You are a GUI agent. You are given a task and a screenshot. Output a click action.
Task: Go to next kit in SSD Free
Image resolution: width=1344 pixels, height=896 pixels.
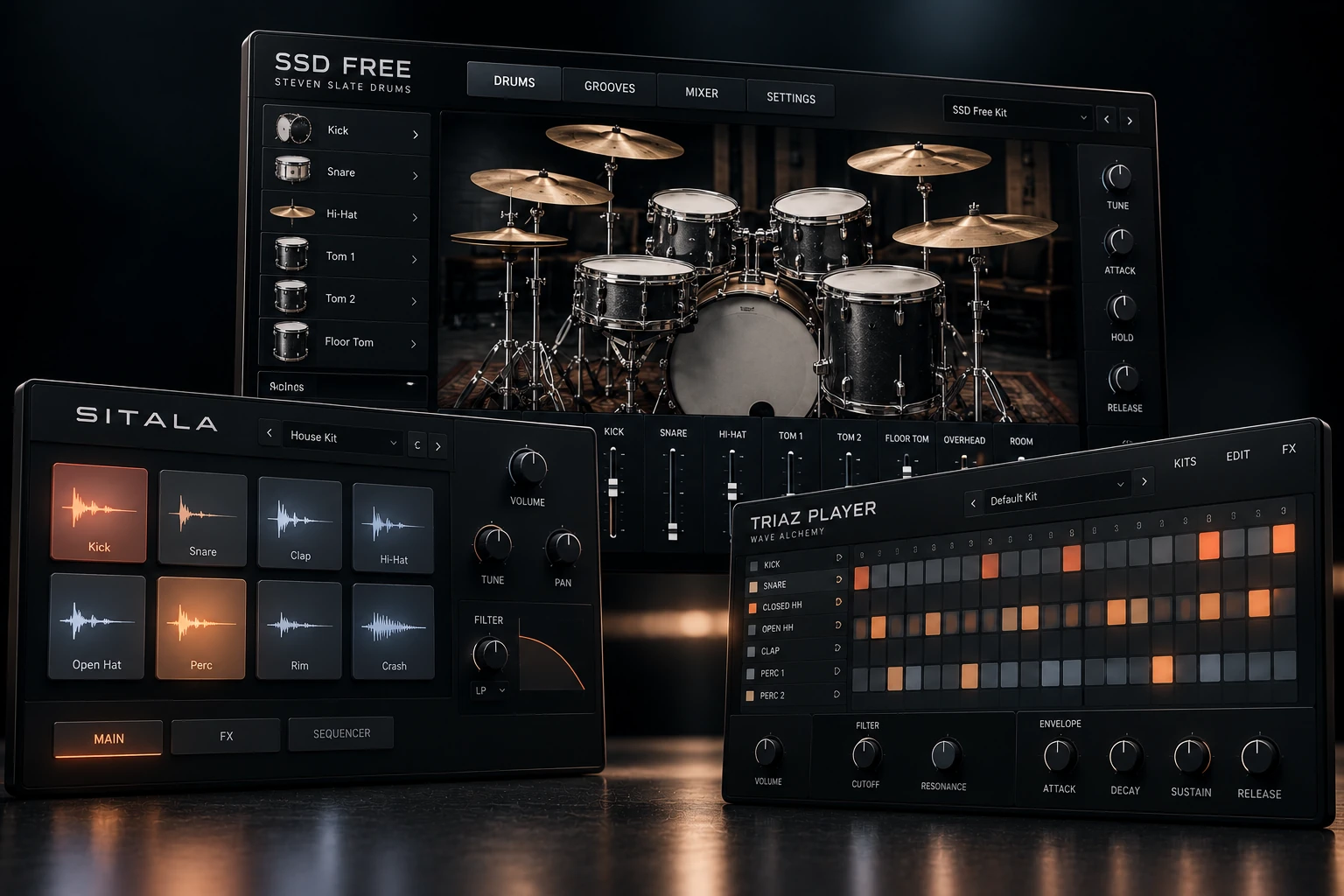pyautogui.click(x=1130, y=121)
